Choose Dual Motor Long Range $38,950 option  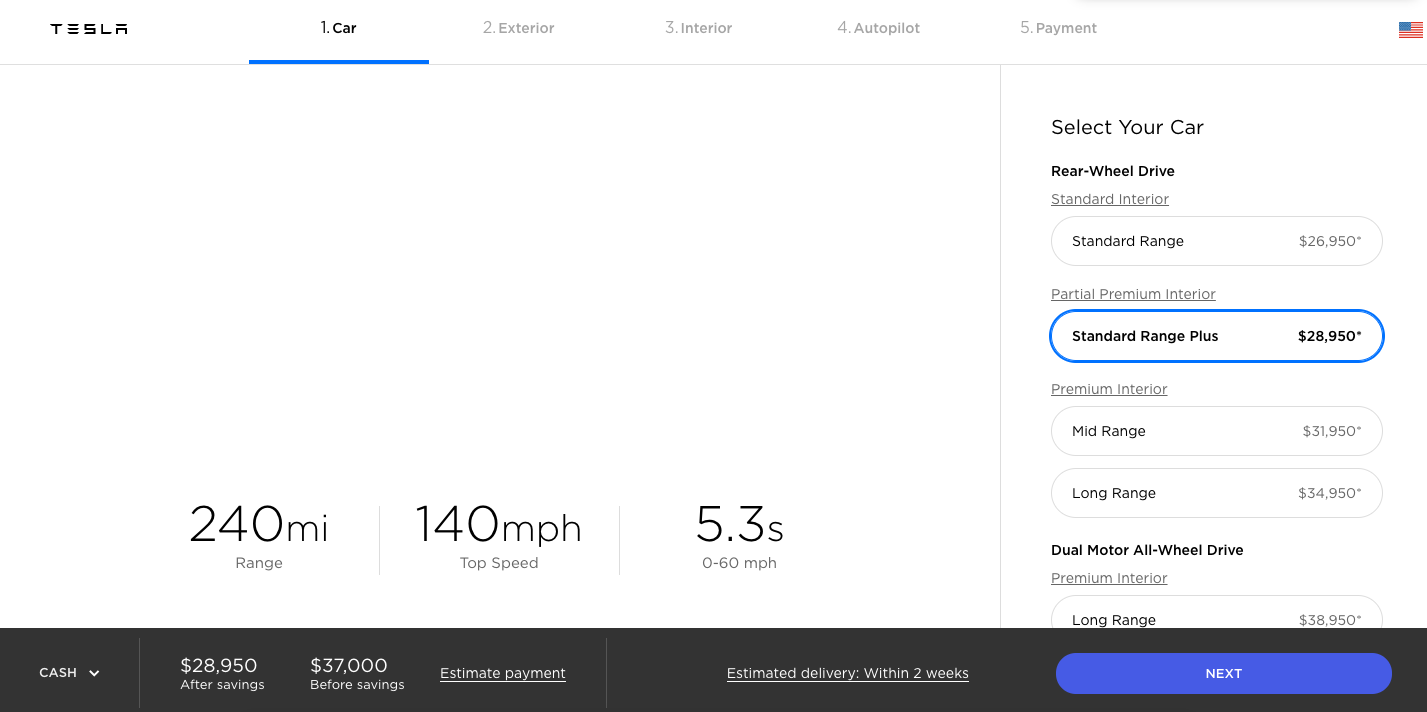[1216, 612]
